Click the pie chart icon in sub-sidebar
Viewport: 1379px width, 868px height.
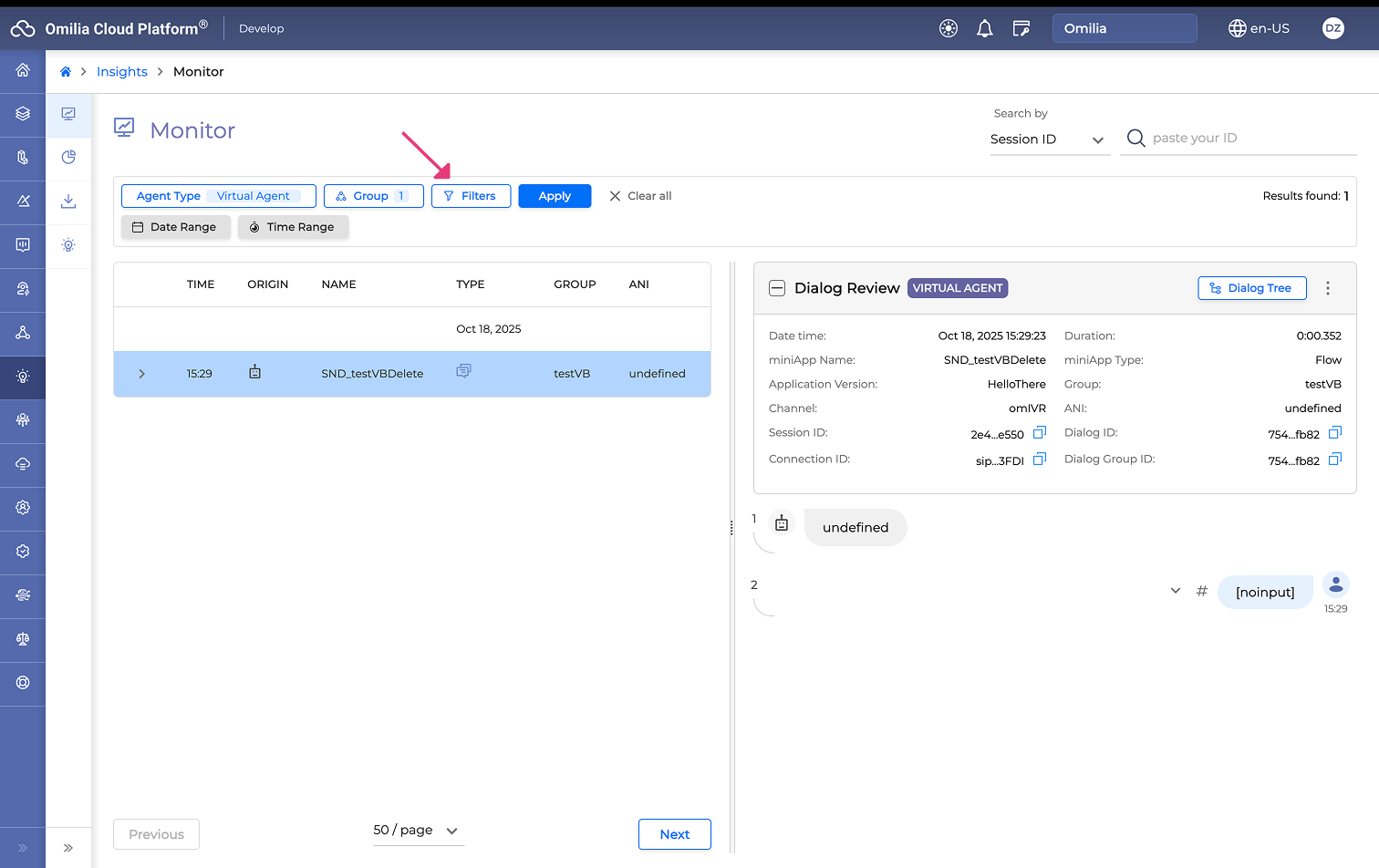[68, 158]
